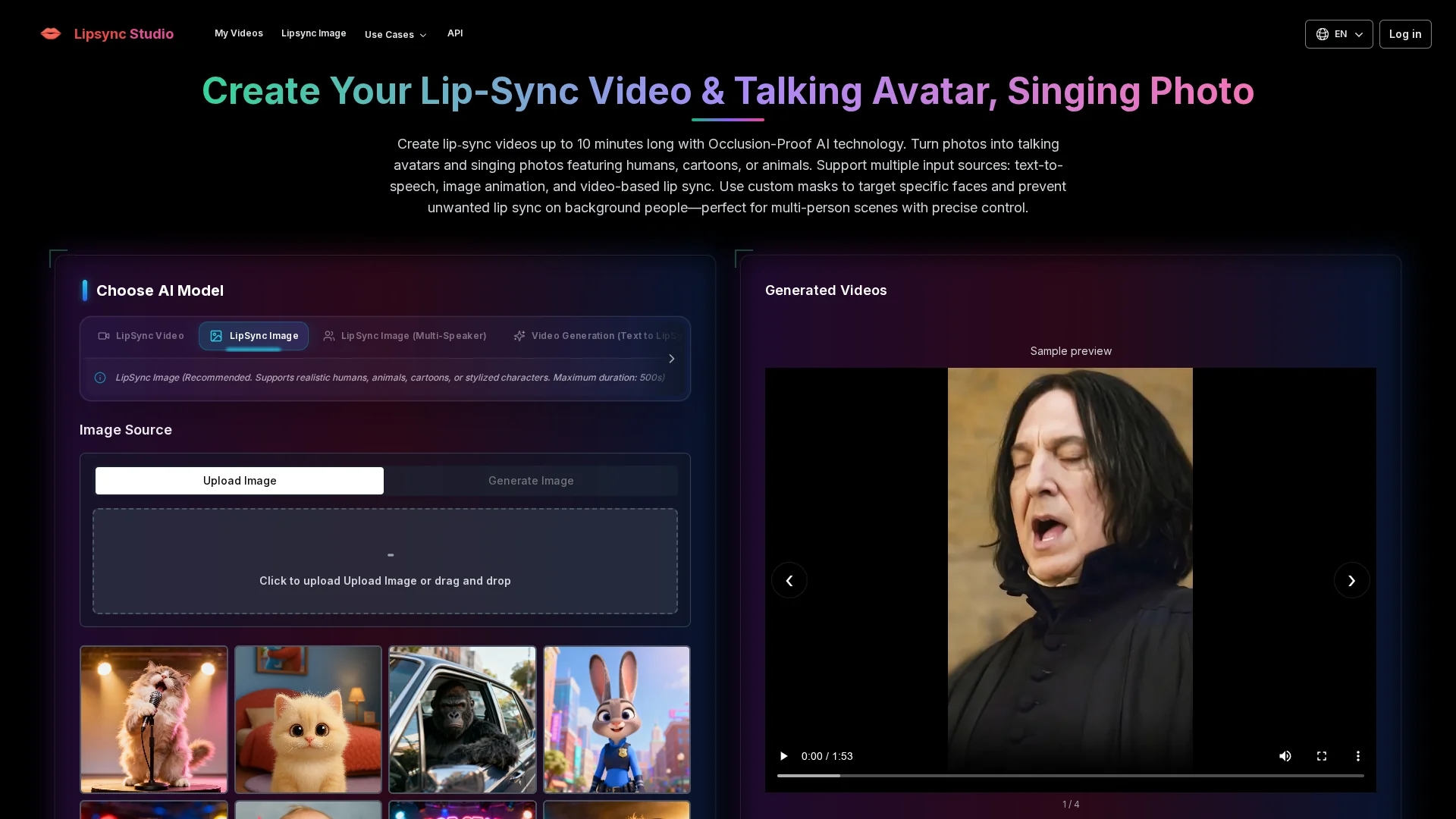
Task: Choose the gorilla in car sample image
Action: click(x=463, y=720)
